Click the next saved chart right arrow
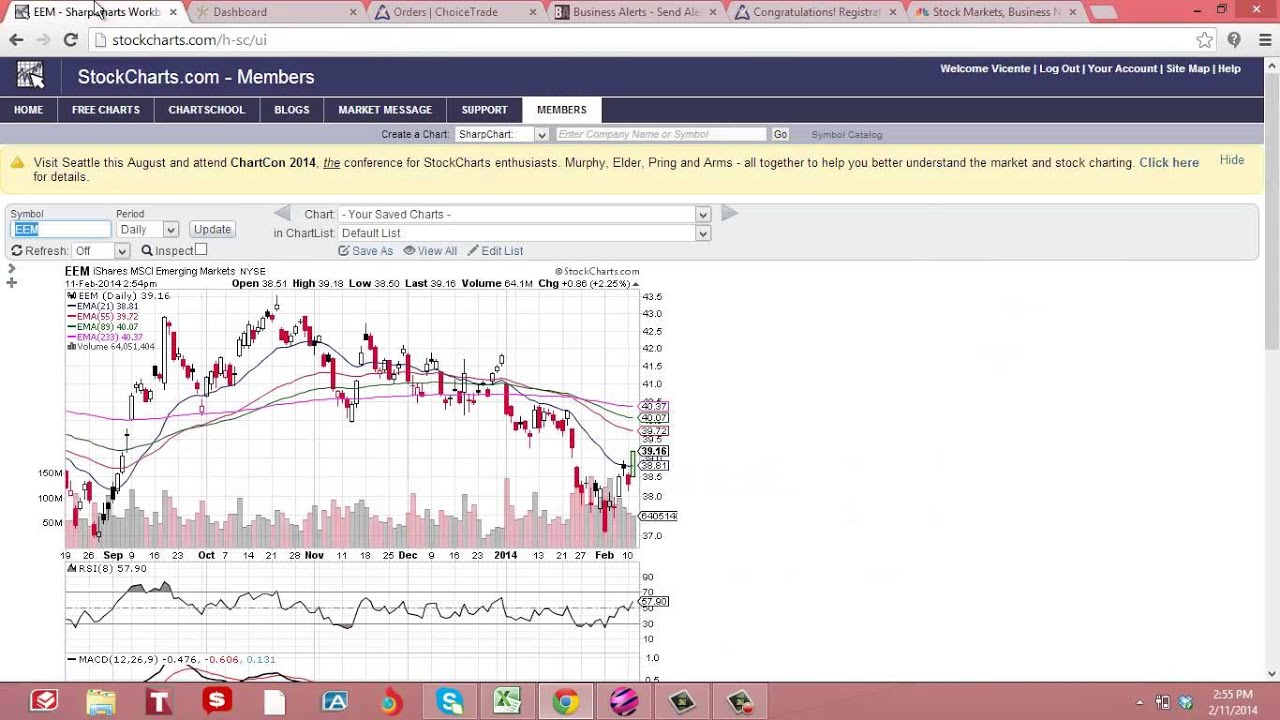Image resolution: width=1280 pixels, height=720 pixels. click(729, 213)
